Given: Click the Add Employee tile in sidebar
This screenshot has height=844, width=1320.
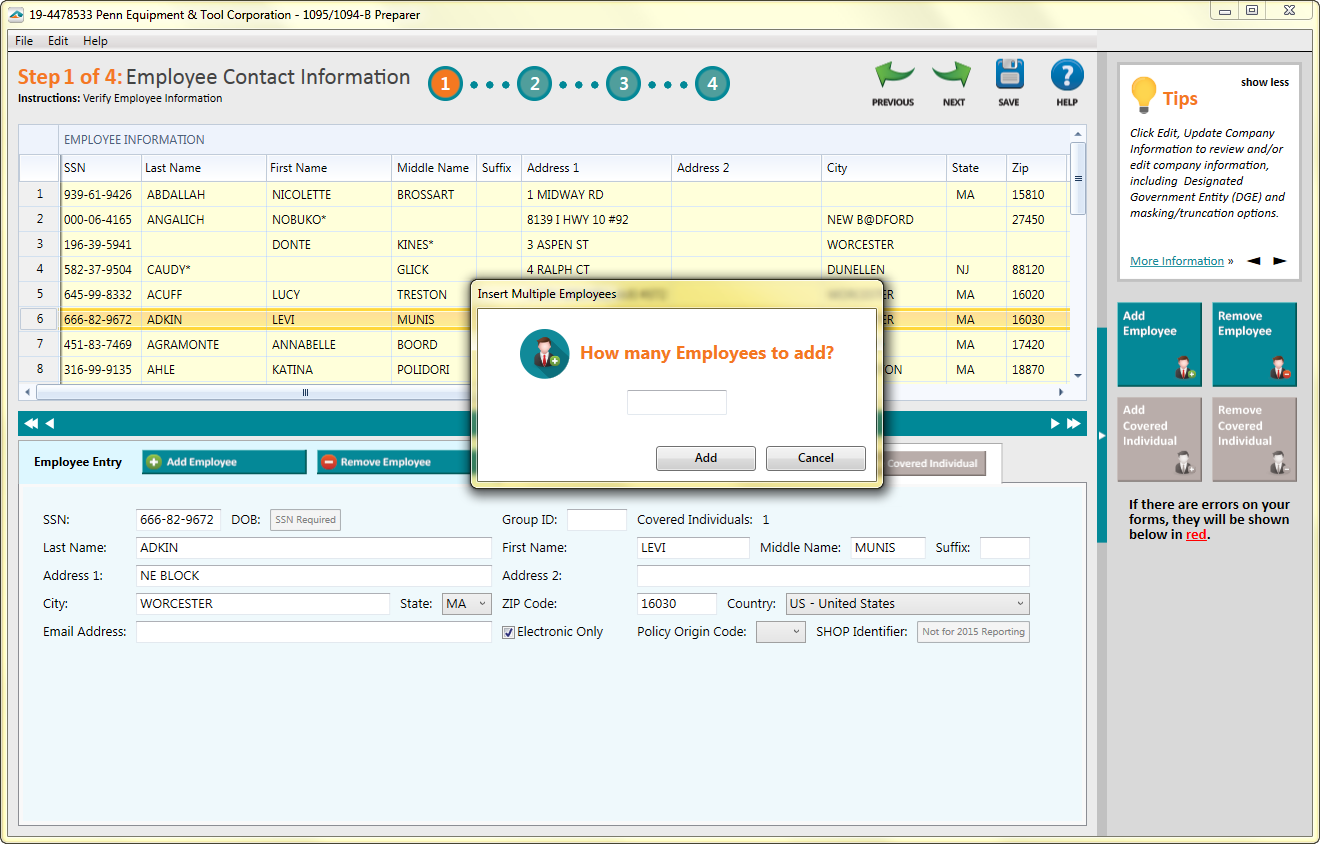Looking at the screenshot, I should coord(1159,345).
